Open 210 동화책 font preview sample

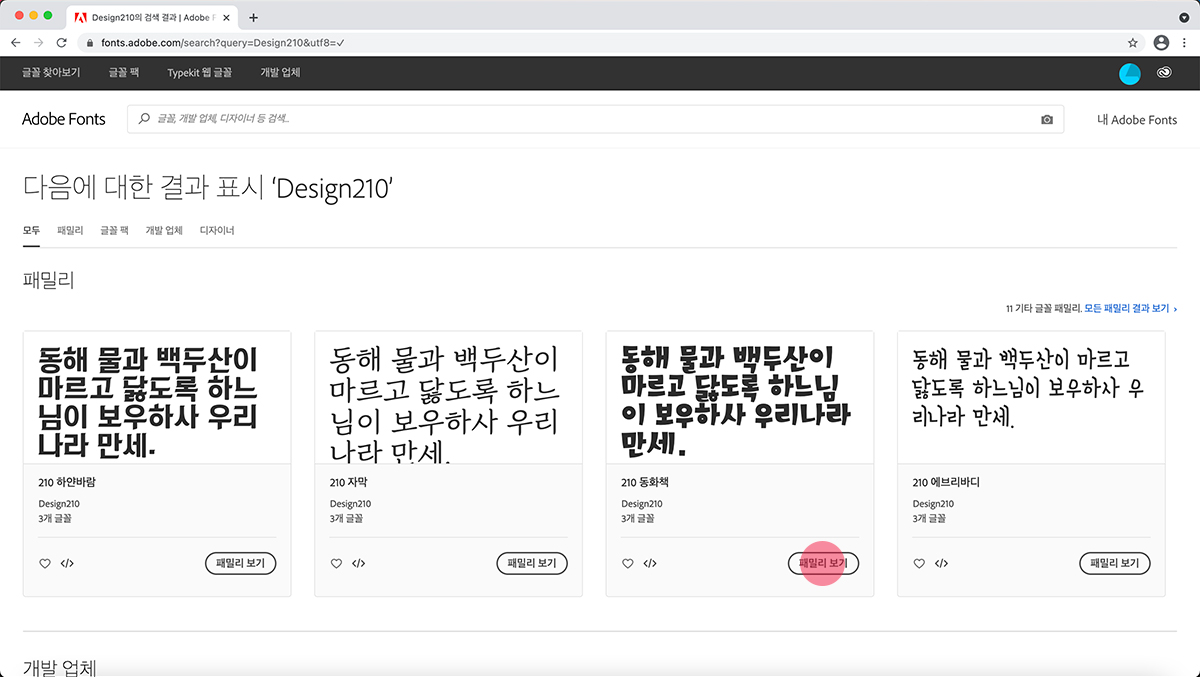(x=740, y=398)
